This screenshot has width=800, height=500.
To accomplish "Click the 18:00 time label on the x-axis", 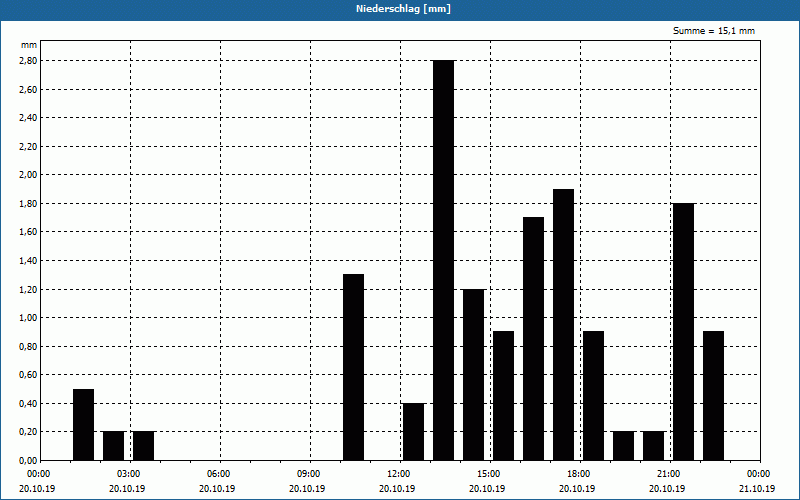I will tap(580, 474).
